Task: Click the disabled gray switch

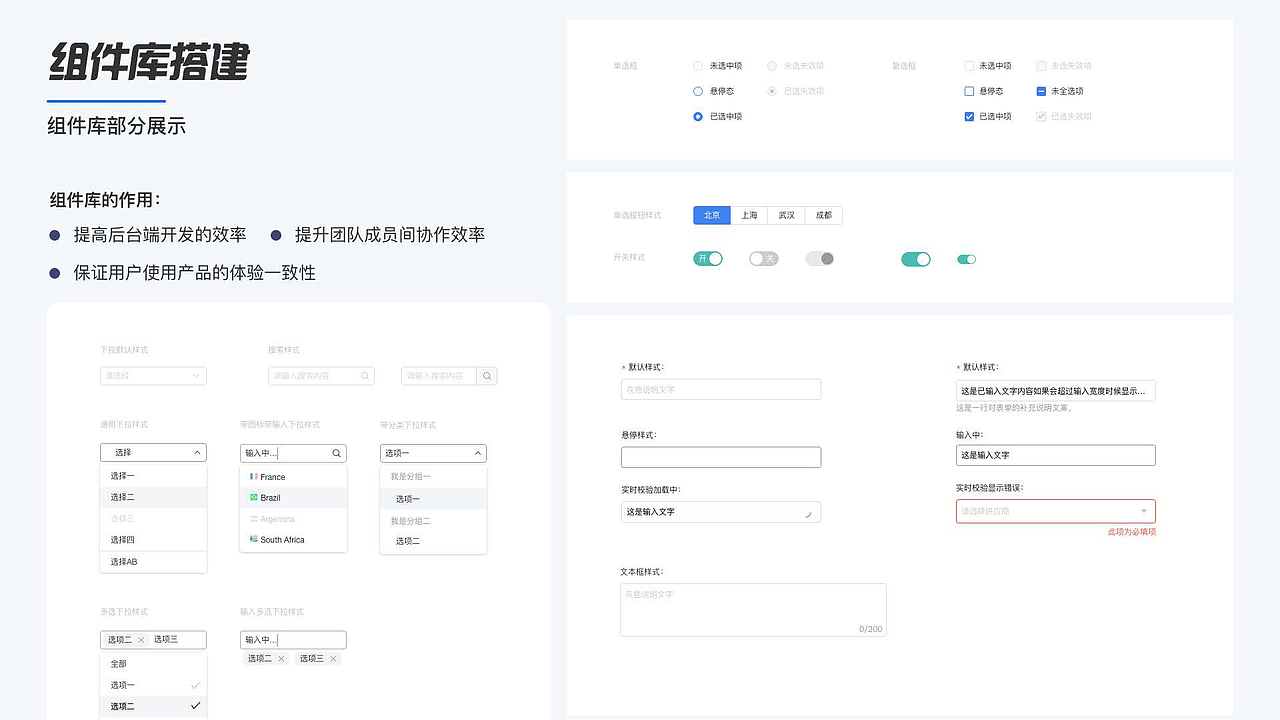Action: (x=820, y=259)
